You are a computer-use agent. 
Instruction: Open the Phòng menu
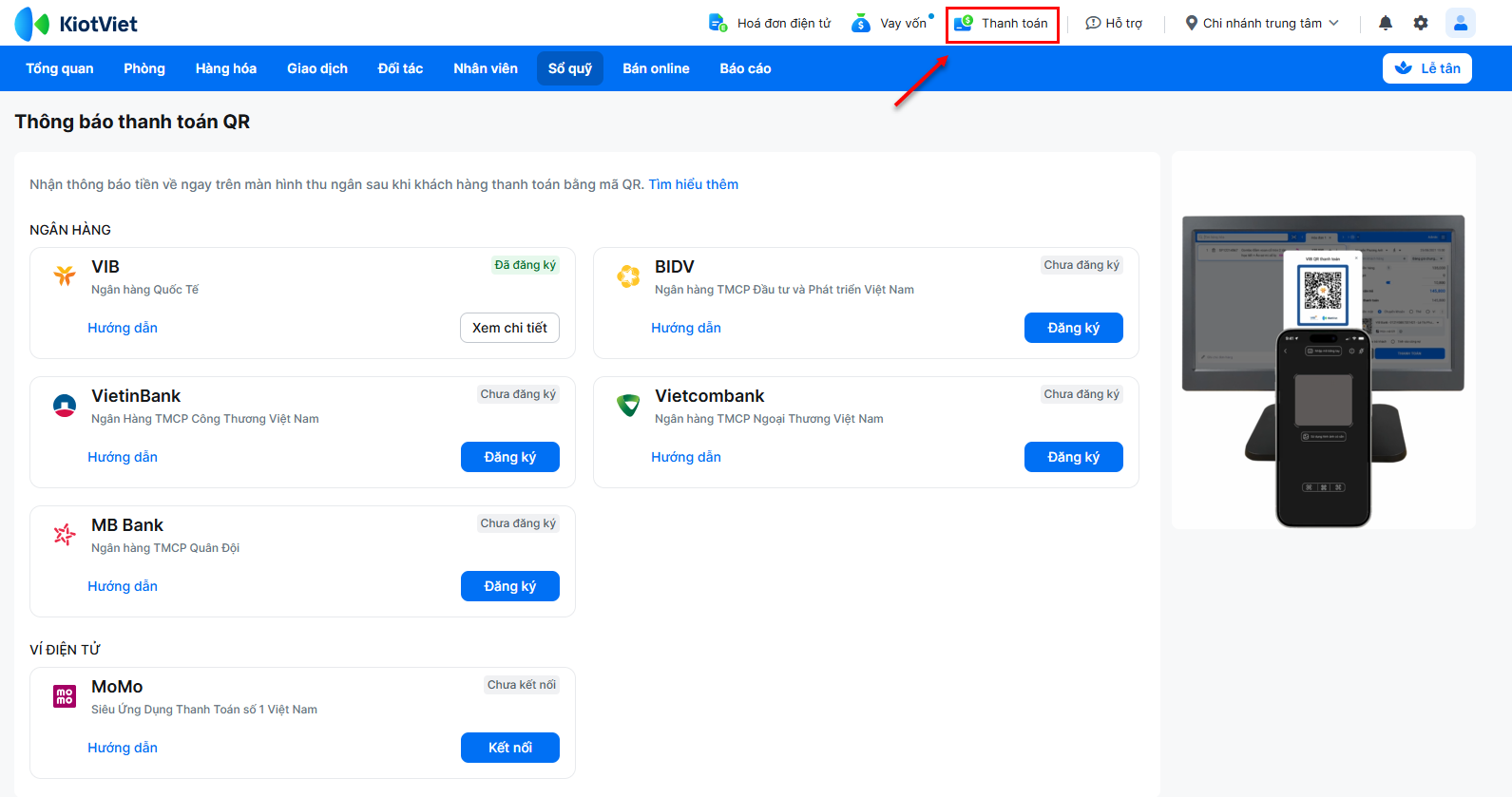point(144,68)
